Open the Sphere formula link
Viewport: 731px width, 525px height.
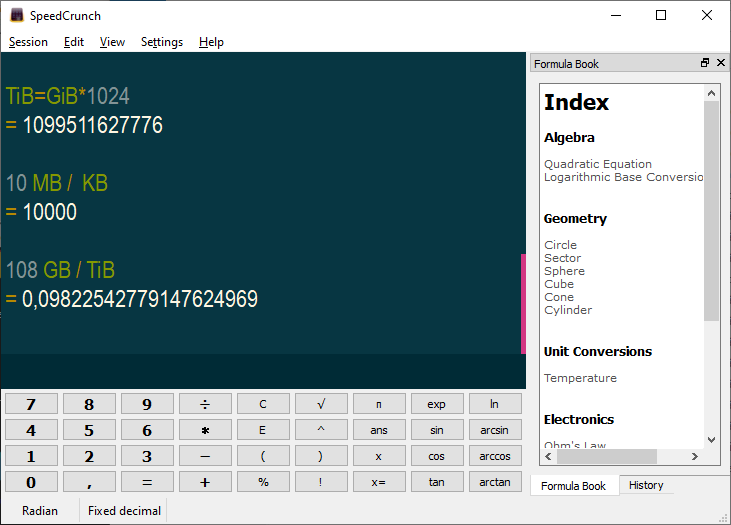[564, 271]
